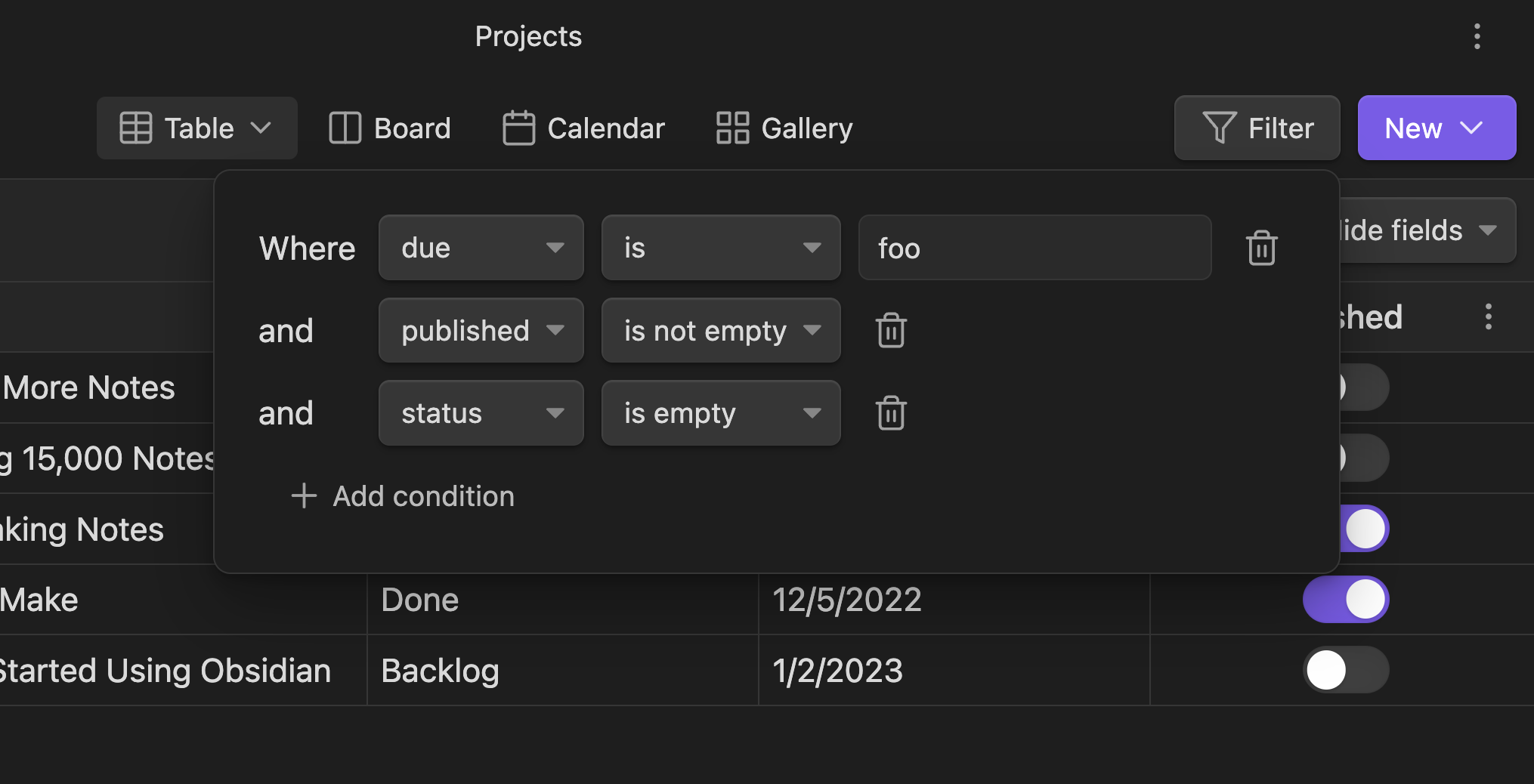The width and height of the screenshot is (1534, 784).
Task: Switch to Board view via its icon
Action: [345, 128]
